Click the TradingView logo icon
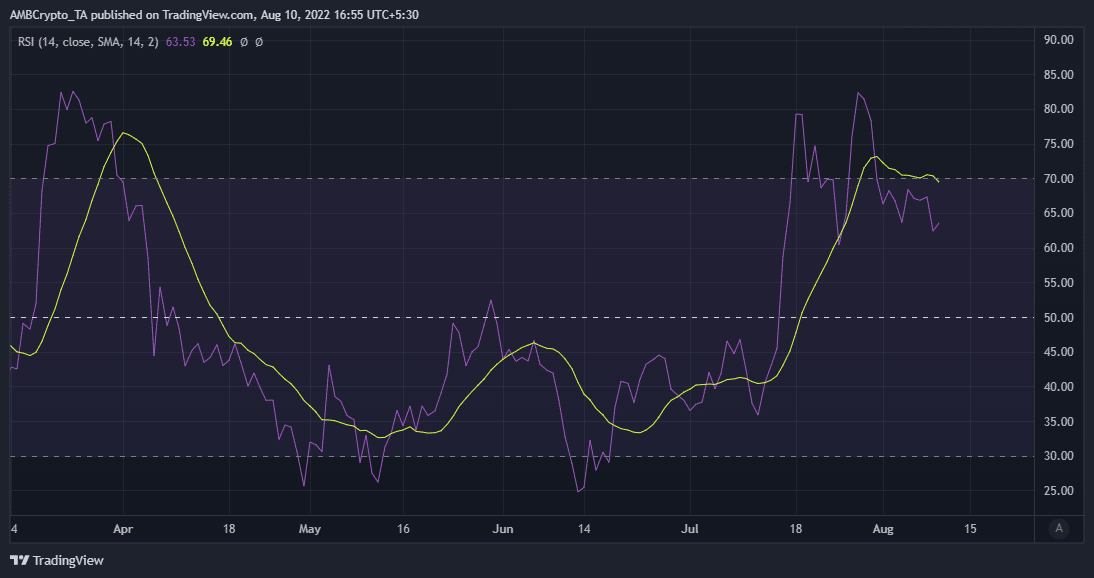 (x=19, y=560)
